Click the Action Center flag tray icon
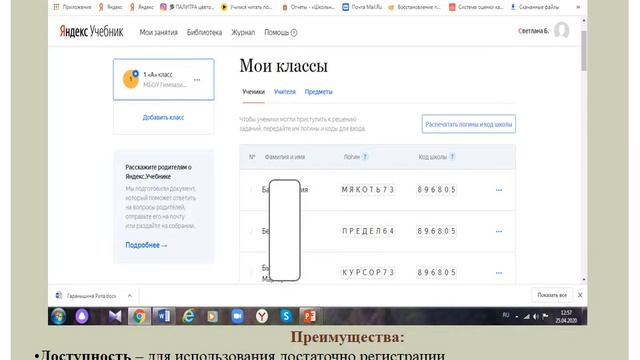The image size is (640, 360). click(545, 316)
